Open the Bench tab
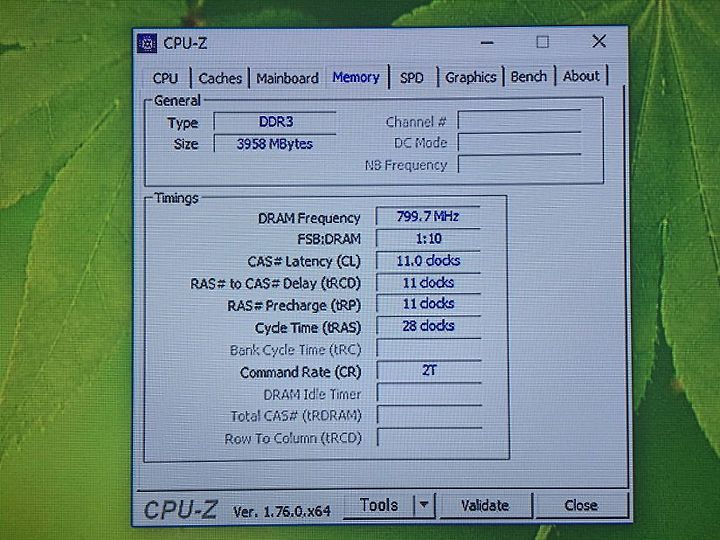Viewport: 720px width, 540px height. pos(529,76)
